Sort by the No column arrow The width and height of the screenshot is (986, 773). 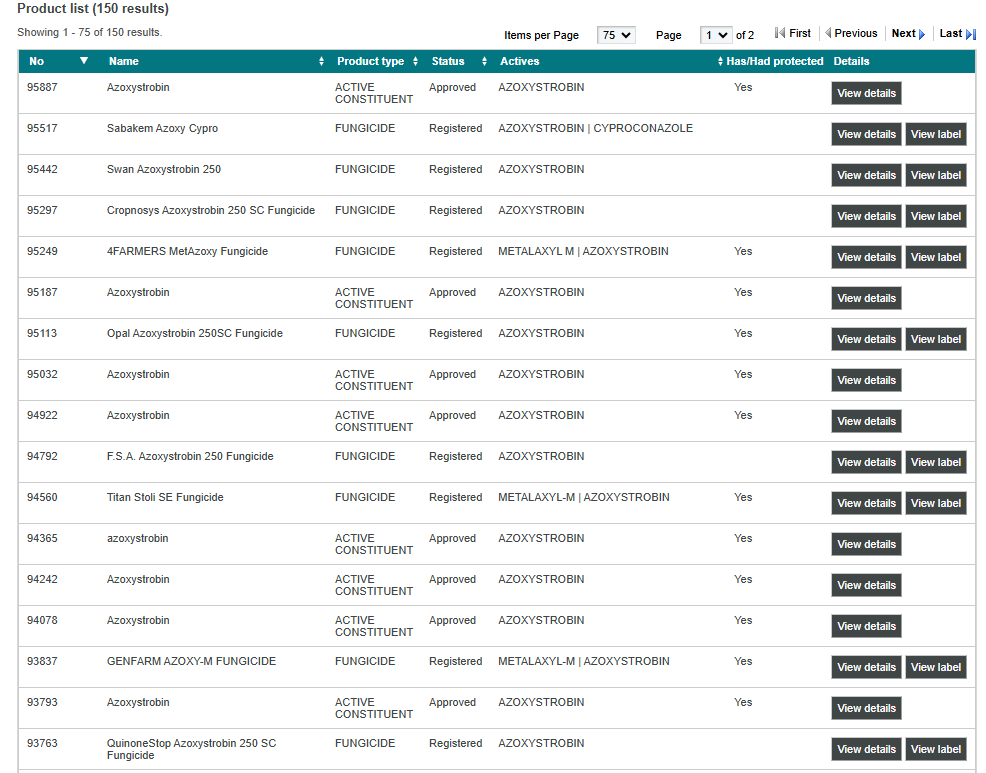coord(84,61)
